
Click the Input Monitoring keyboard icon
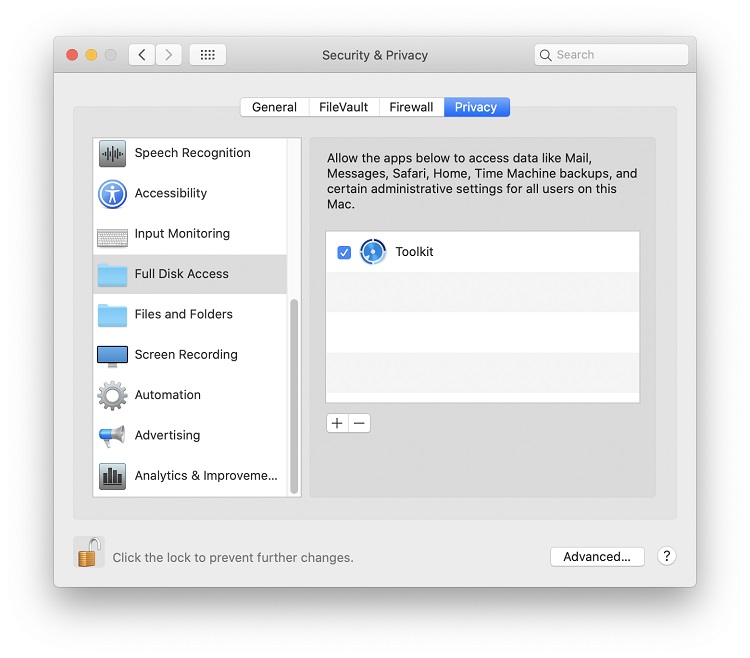click(112, 238)
